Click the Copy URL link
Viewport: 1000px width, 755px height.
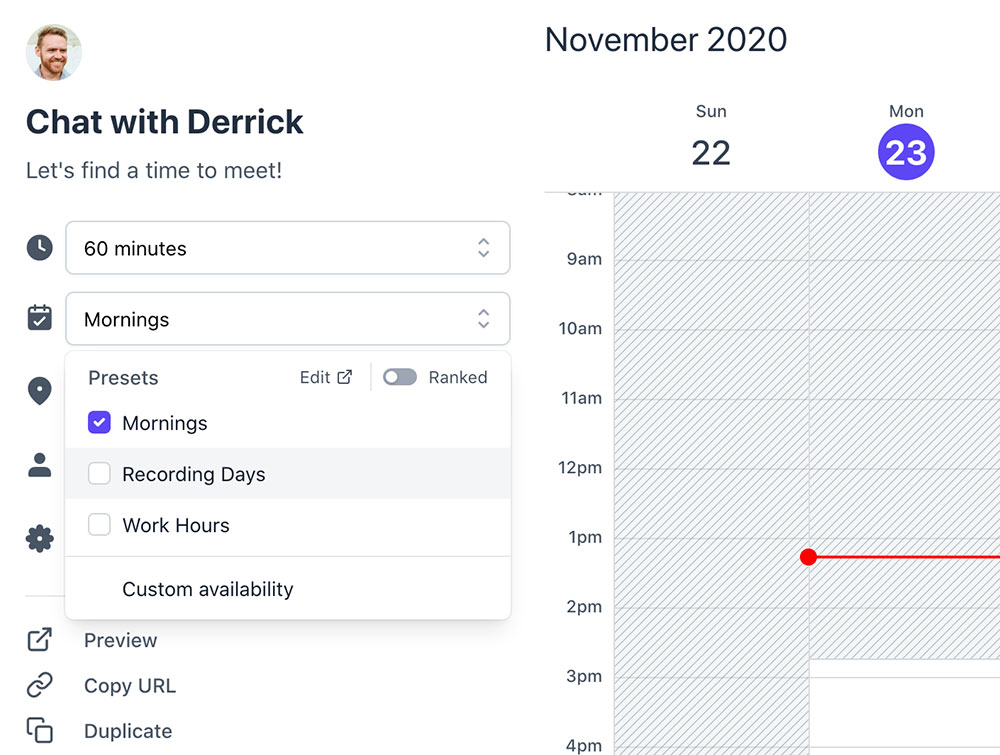click(x=130, y=686)
